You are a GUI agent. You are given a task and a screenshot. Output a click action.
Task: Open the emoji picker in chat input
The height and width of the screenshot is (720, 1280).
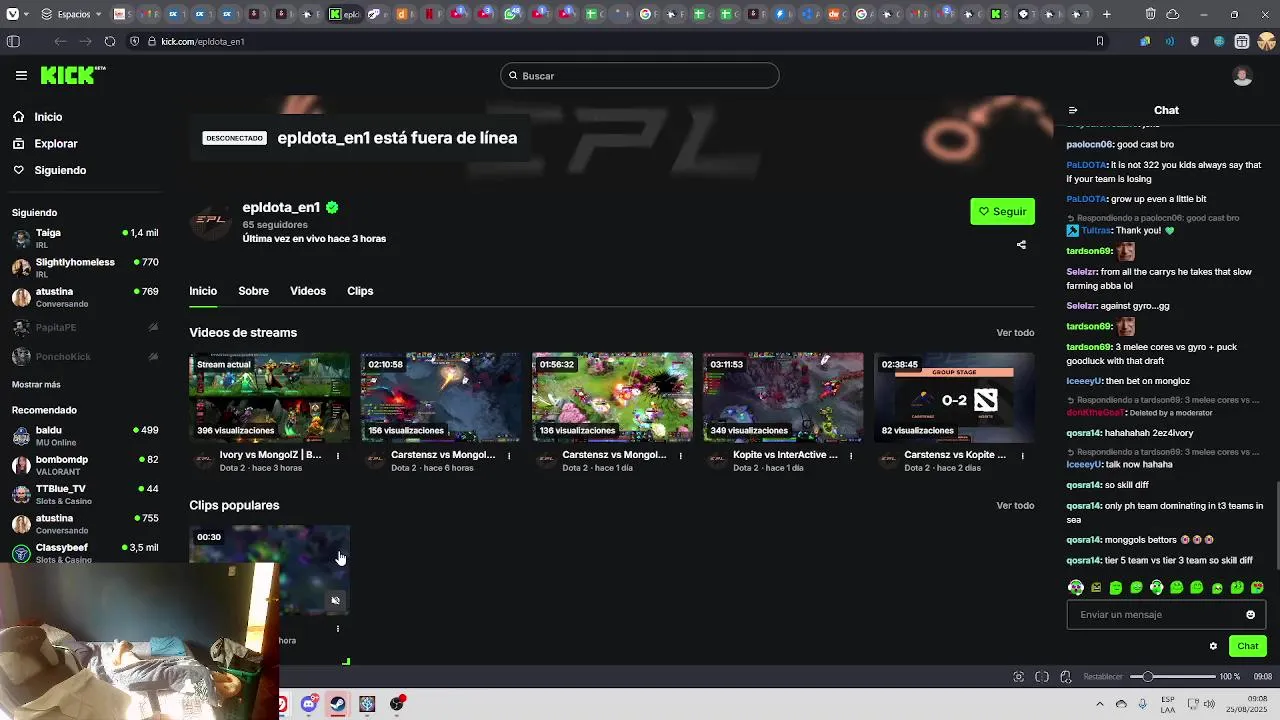(1250, 615)
